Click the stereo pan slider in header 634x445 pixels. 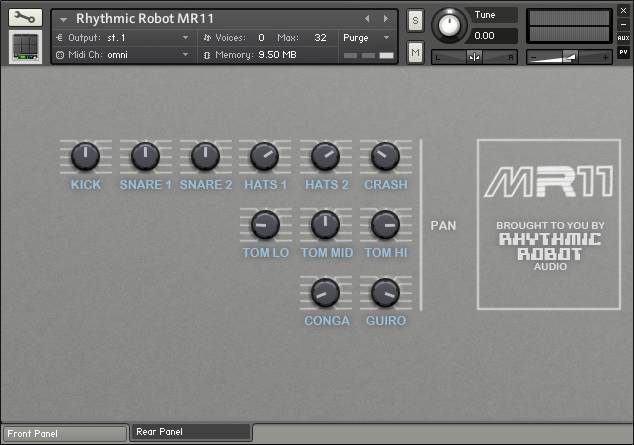click(474, 57)
